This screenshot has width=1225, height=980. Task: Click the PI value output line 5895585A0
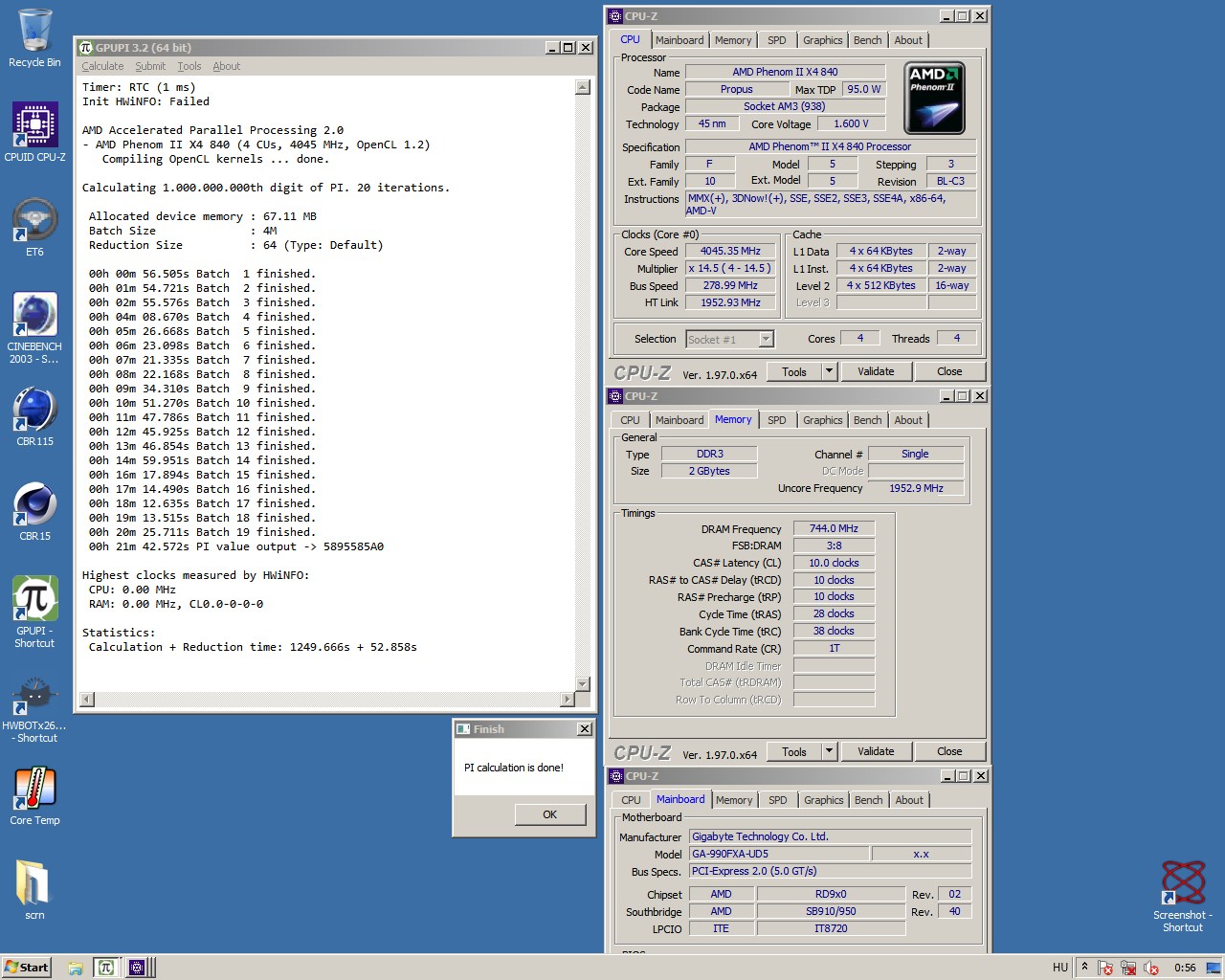236,546
